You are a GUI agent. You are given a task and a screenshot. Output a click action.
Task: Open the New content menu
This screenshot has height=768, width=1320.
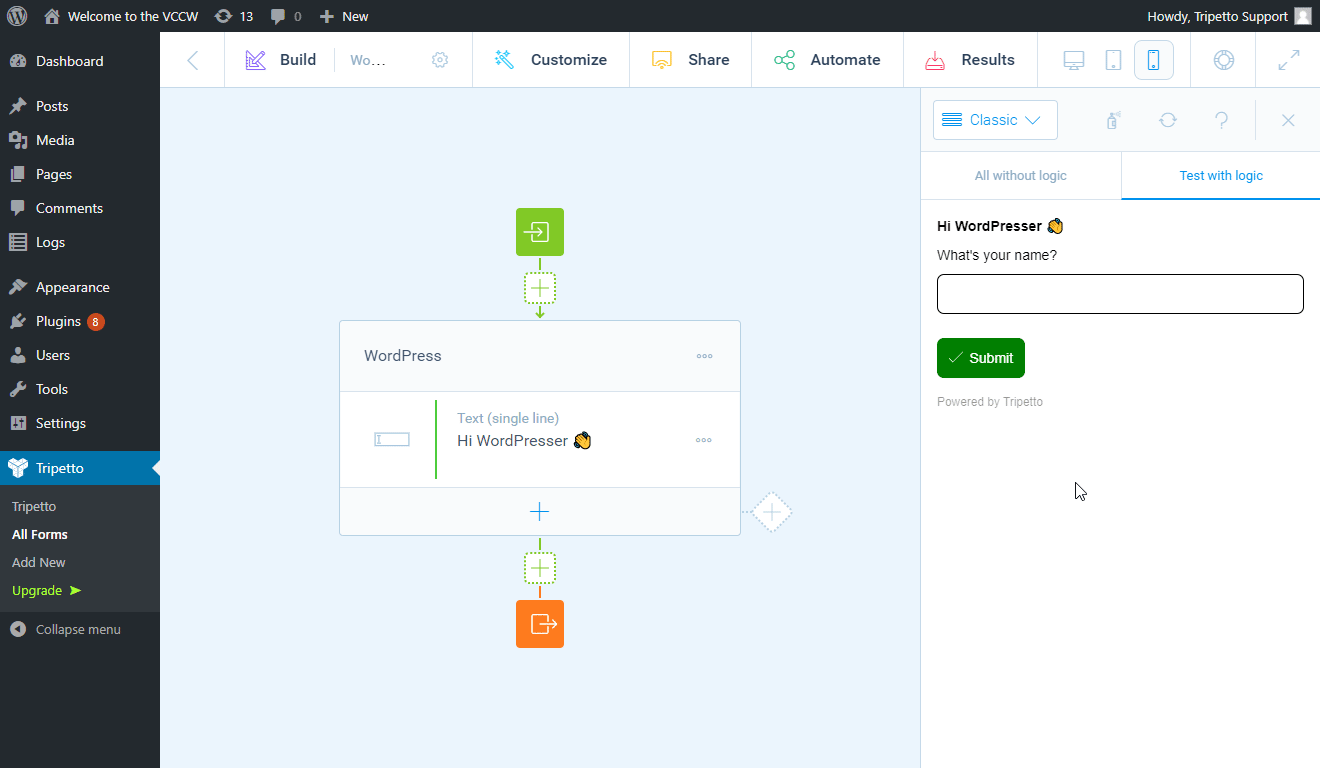coord(344,16)
